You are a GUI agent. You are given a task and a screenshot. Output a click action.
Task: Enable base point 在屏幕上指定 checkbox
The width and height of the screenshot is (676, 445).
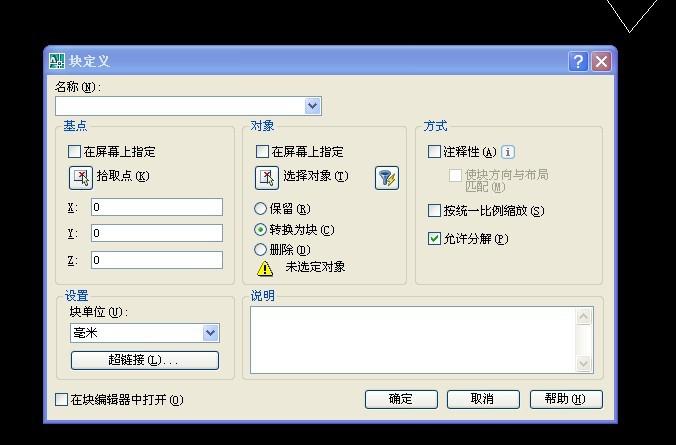click(x=74, y=152)
